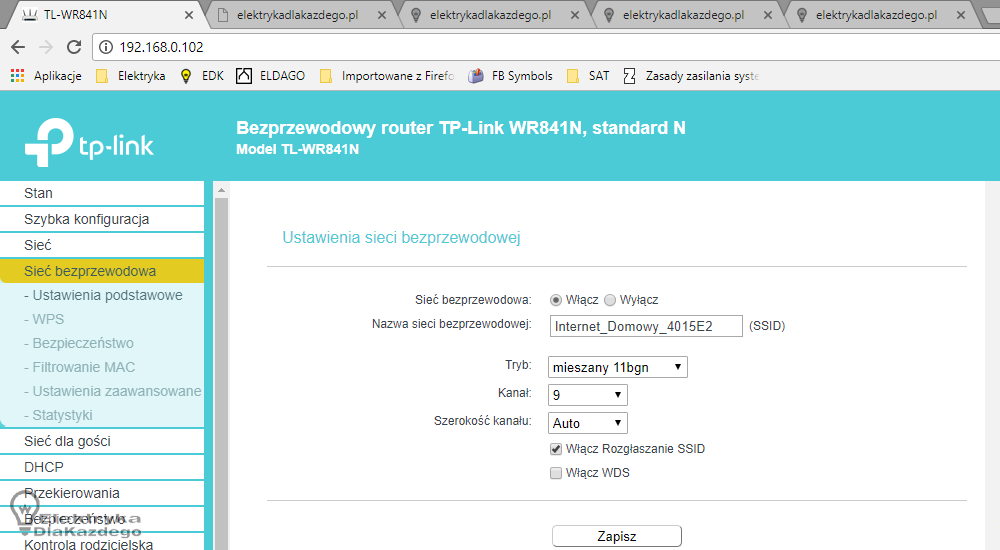Viewport: 1000px width, 550px height.
Task: Click the wireless network name field
Action: coord(646,326)
